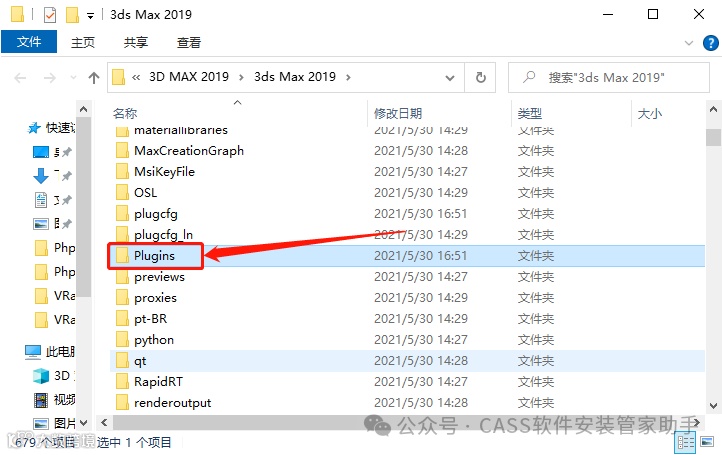The width and height of the screenshot is (722, 455).
Task: Click horizontal scrollbar left arrow
Action: (x=104, y=422)
